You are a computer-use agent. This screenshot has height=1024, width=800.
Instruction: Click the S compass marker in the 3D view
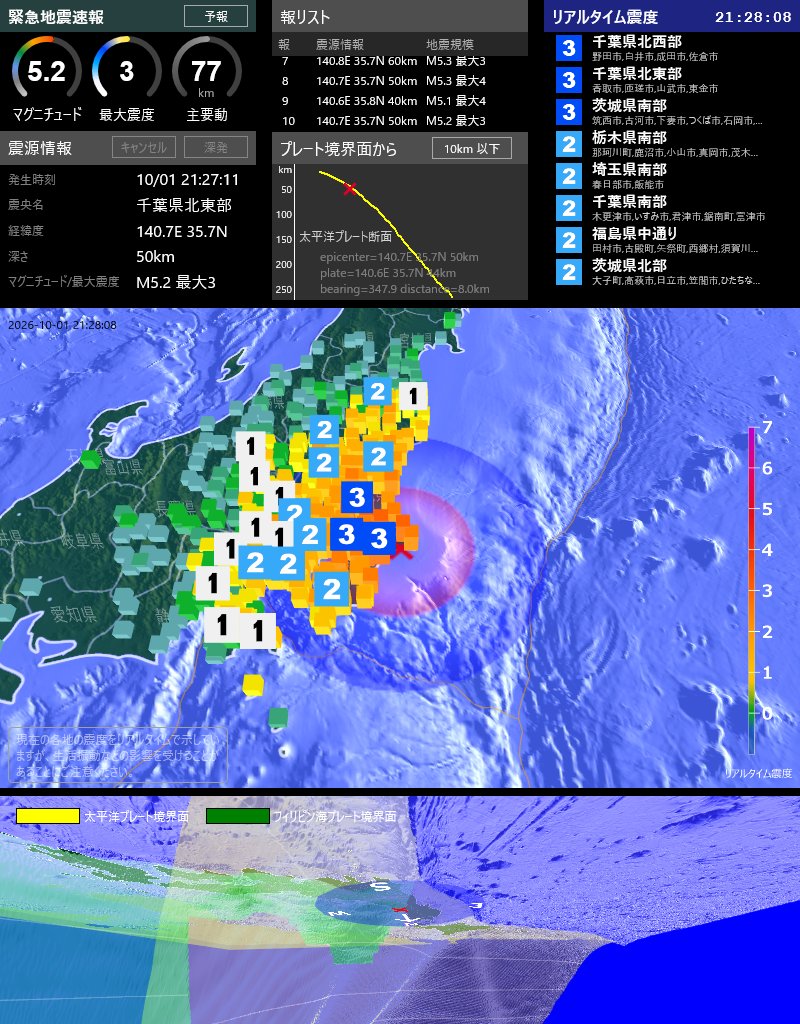click(379, 886)
